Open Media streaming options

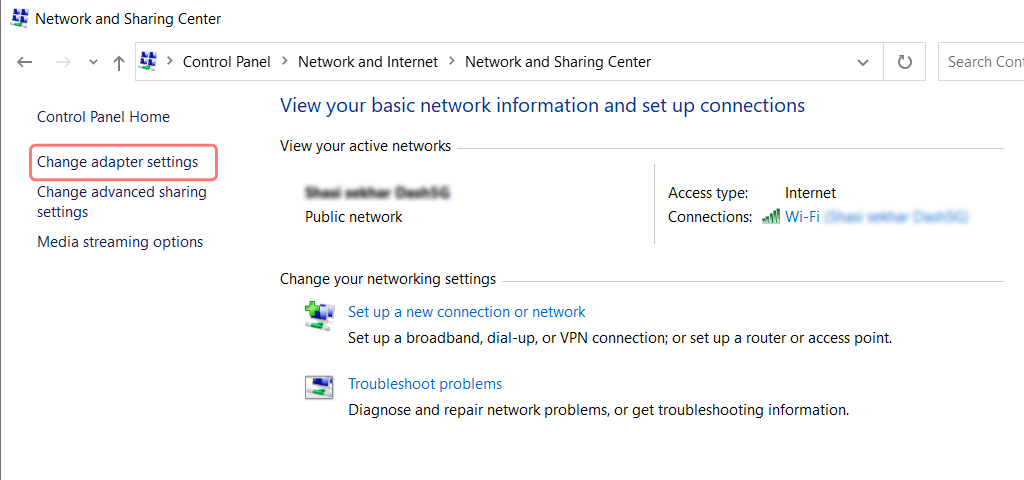coord(120,242)
